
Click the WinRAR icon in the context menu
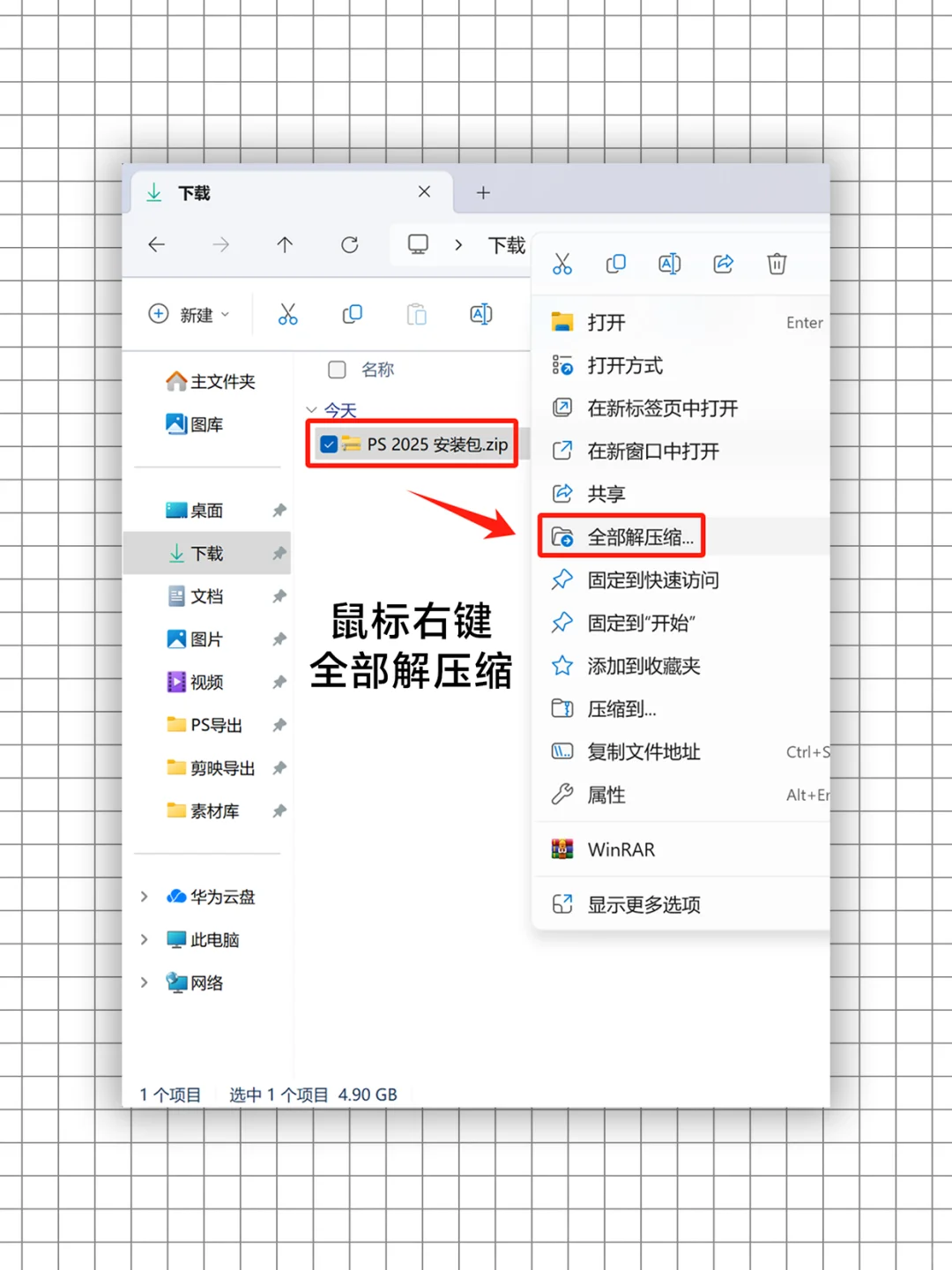point(562,848)
